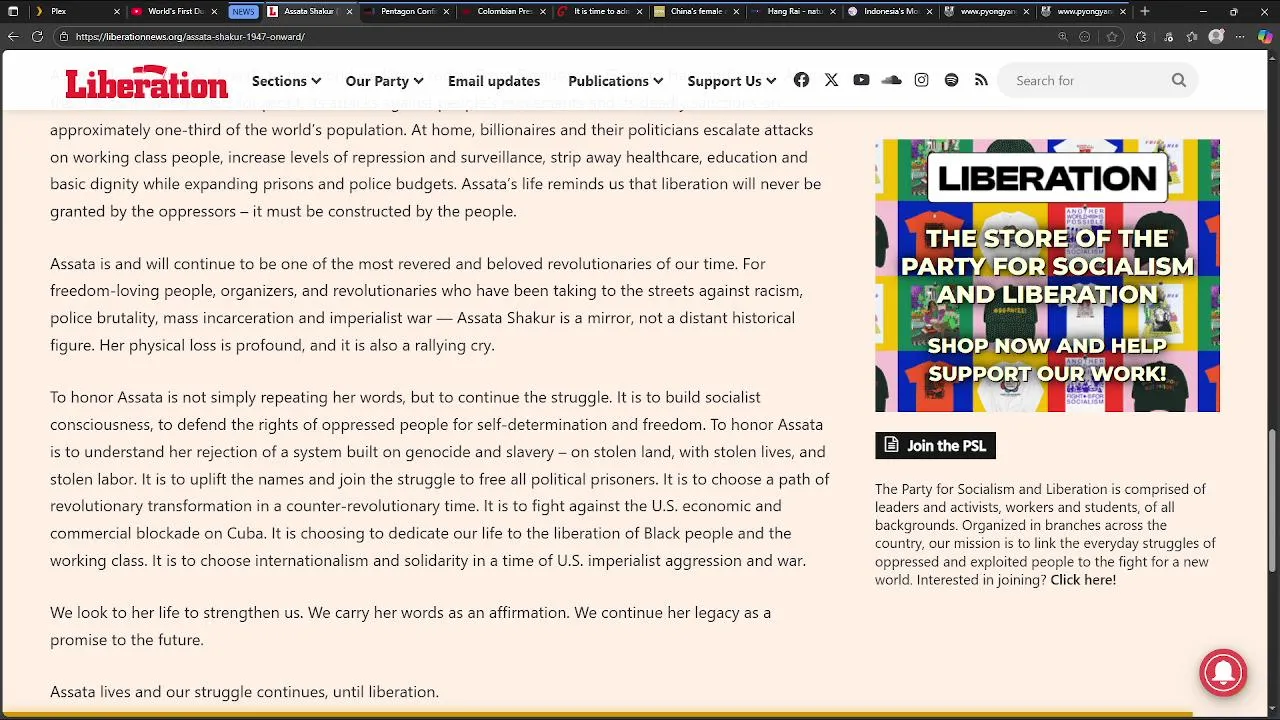Click the Liberation logo
The width and height of the screenshot is (1280, 720).
click(x=146, y=82)
